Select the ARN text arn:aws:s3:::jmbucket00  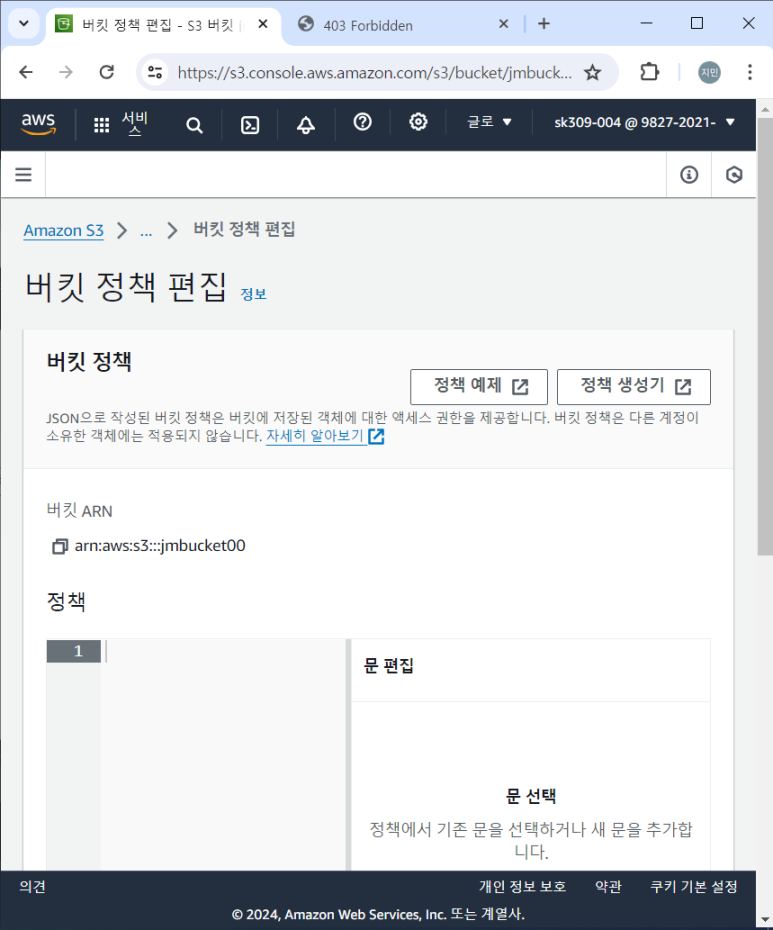160,546
